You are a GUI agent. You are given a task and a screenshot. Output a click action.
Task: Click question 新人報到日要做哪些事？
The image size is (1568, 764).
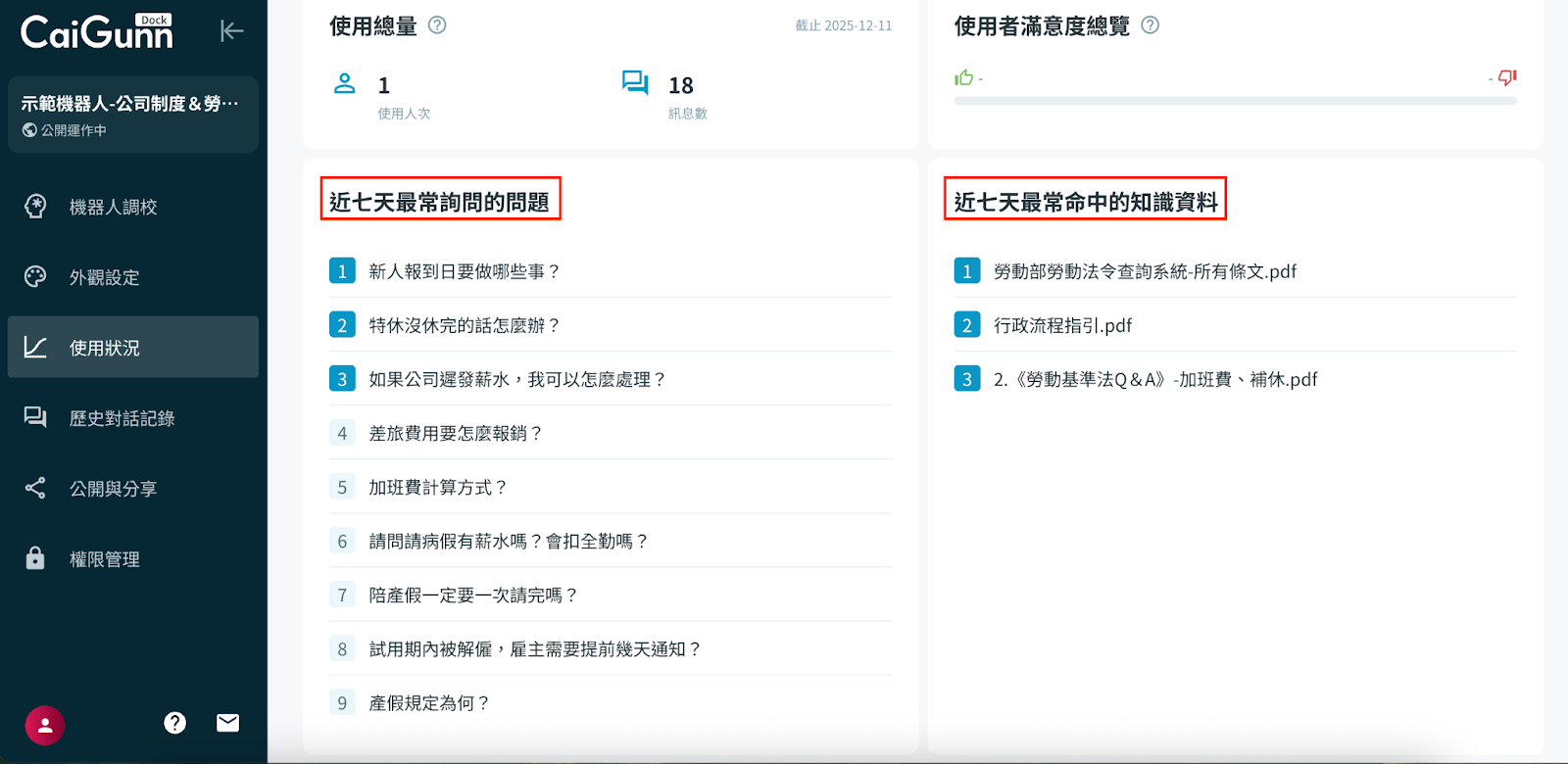[464, 271]
